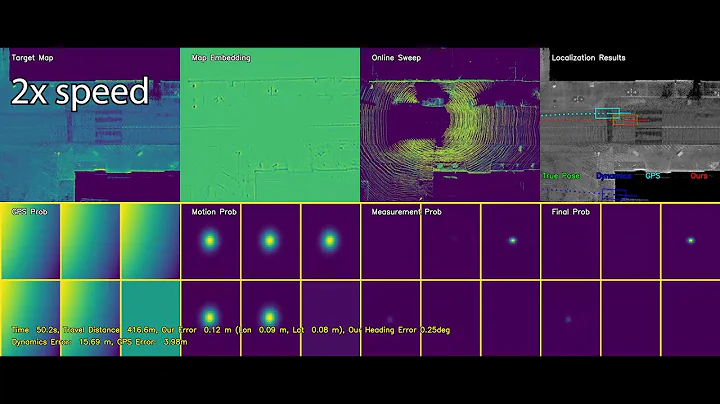
Task: Click the bright peak dot in Measurement Prob
Action: coord(512,240)
